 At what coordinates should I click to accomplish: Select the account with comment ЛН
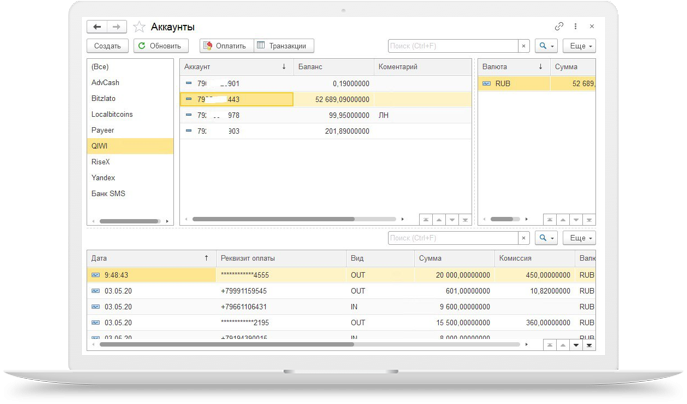[x=326, y=115]
